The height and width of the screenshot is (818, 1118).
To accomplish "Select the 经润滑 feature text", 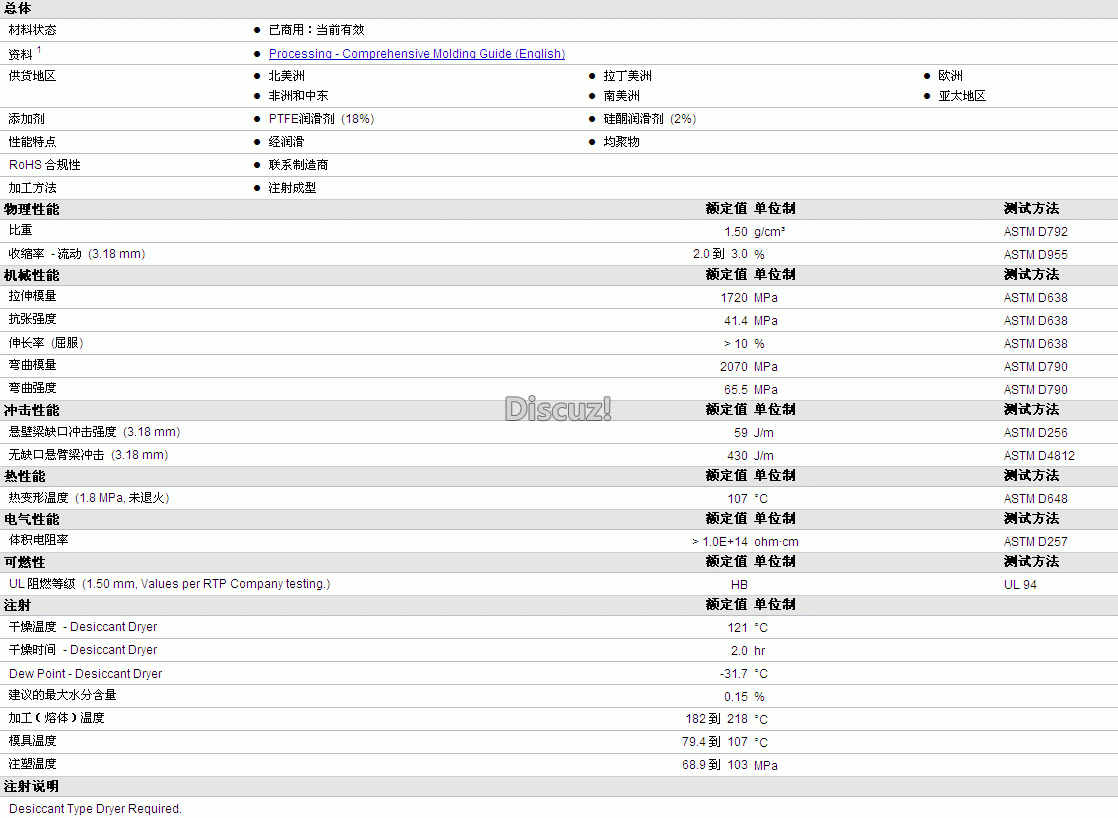I will pyautogui.click(x=287, y=142).
